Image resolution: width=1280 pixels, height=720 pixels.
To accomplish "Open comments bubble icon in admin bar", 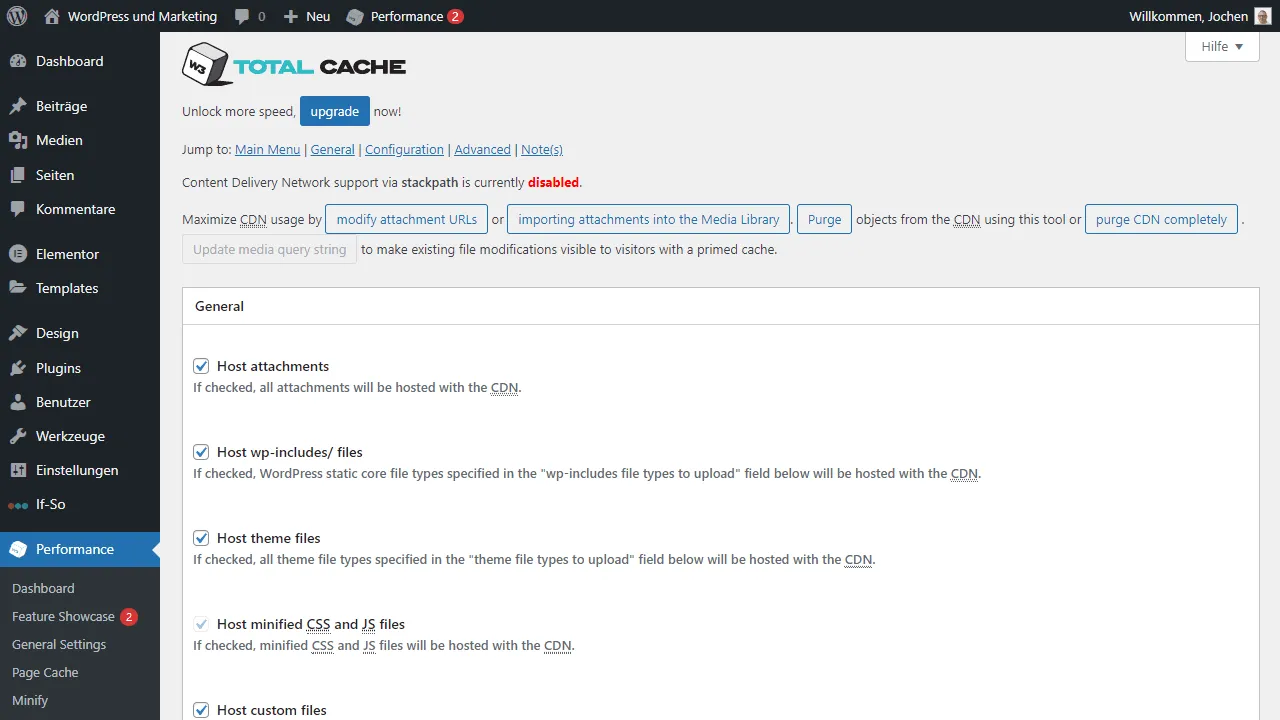I will [x=242, y=16].
